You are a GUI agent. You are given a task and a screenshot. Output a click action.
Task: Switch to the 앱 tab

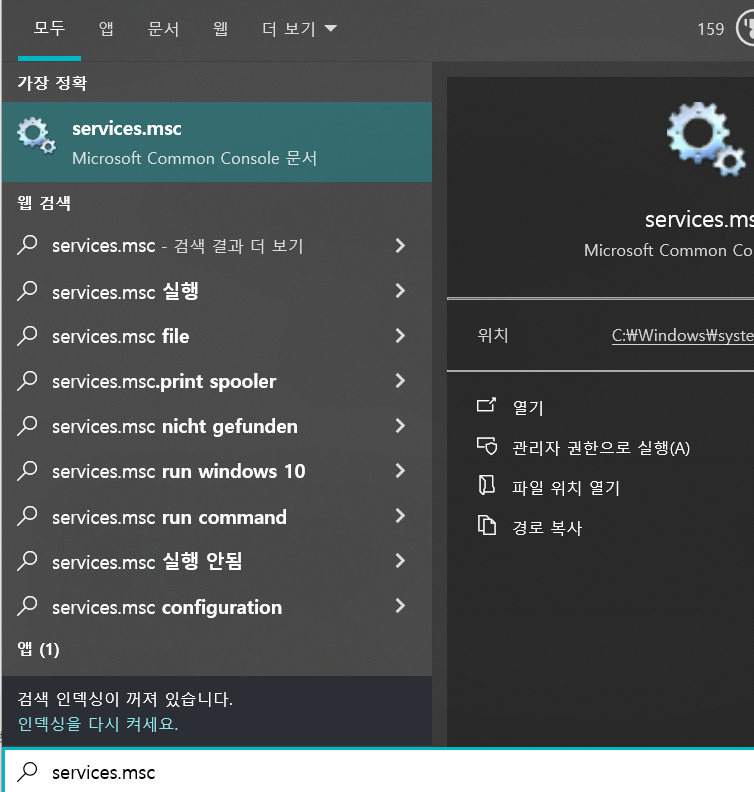[106, 28]
